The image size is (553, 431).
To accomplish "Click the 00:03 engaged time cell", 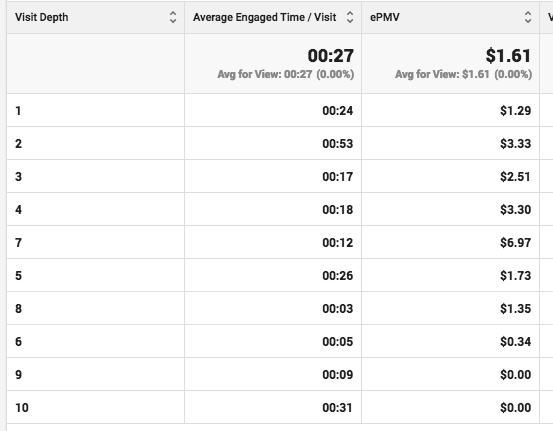I will tap(273, 308).
